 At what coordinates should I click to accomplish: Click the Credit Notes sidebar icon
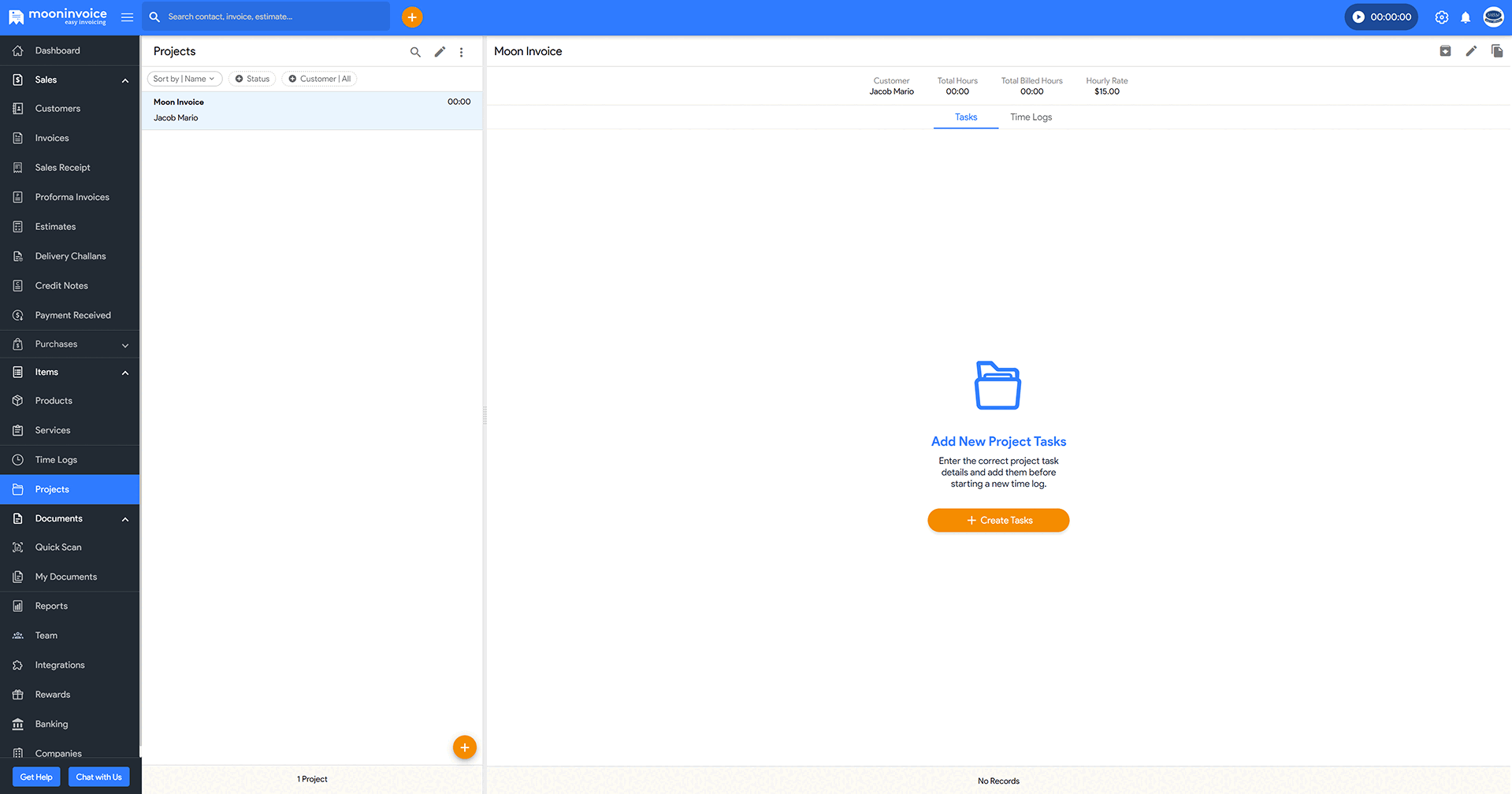point(18,286)
